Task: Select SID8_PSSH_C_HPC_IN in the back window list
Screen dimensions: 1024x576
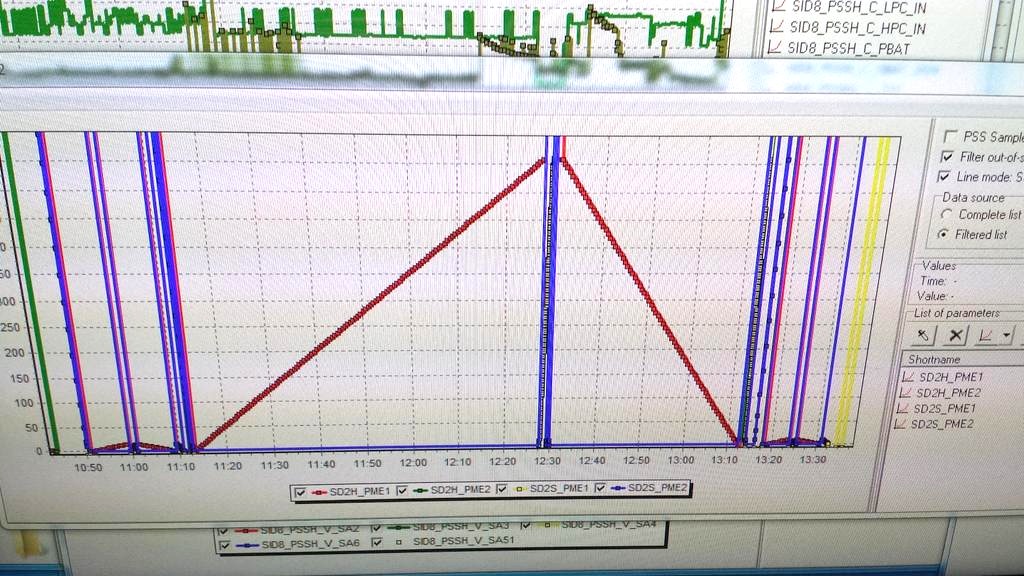Action: (857, 27)
